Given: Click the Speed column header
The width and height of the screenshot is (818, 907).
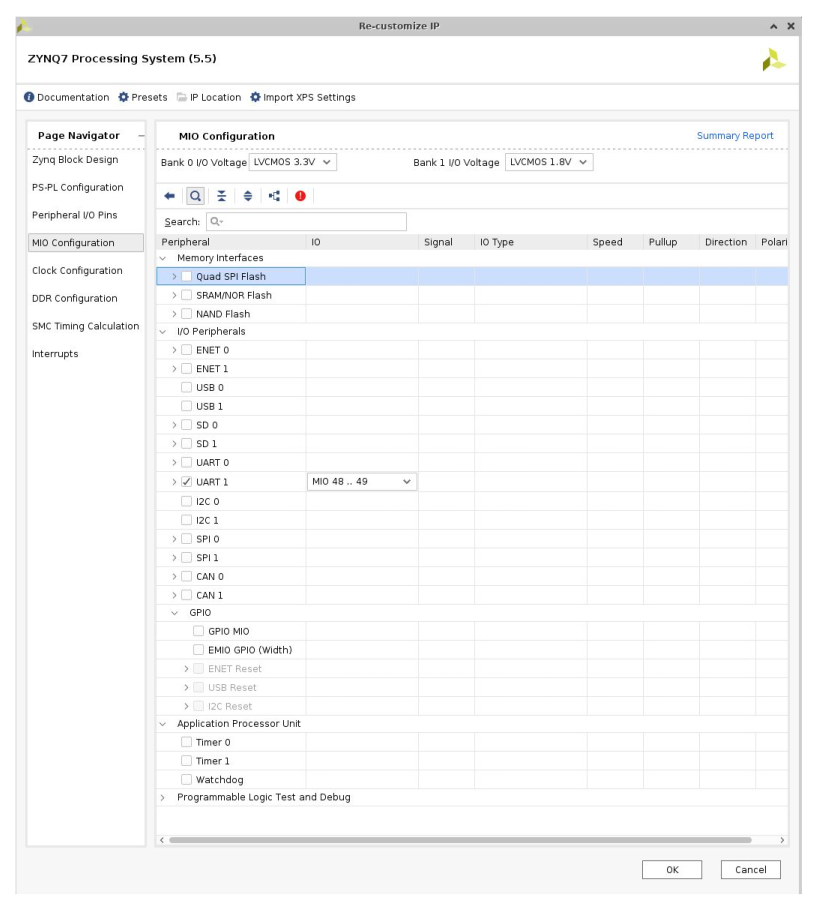Looking at the screenshot, I should point(614,242).
